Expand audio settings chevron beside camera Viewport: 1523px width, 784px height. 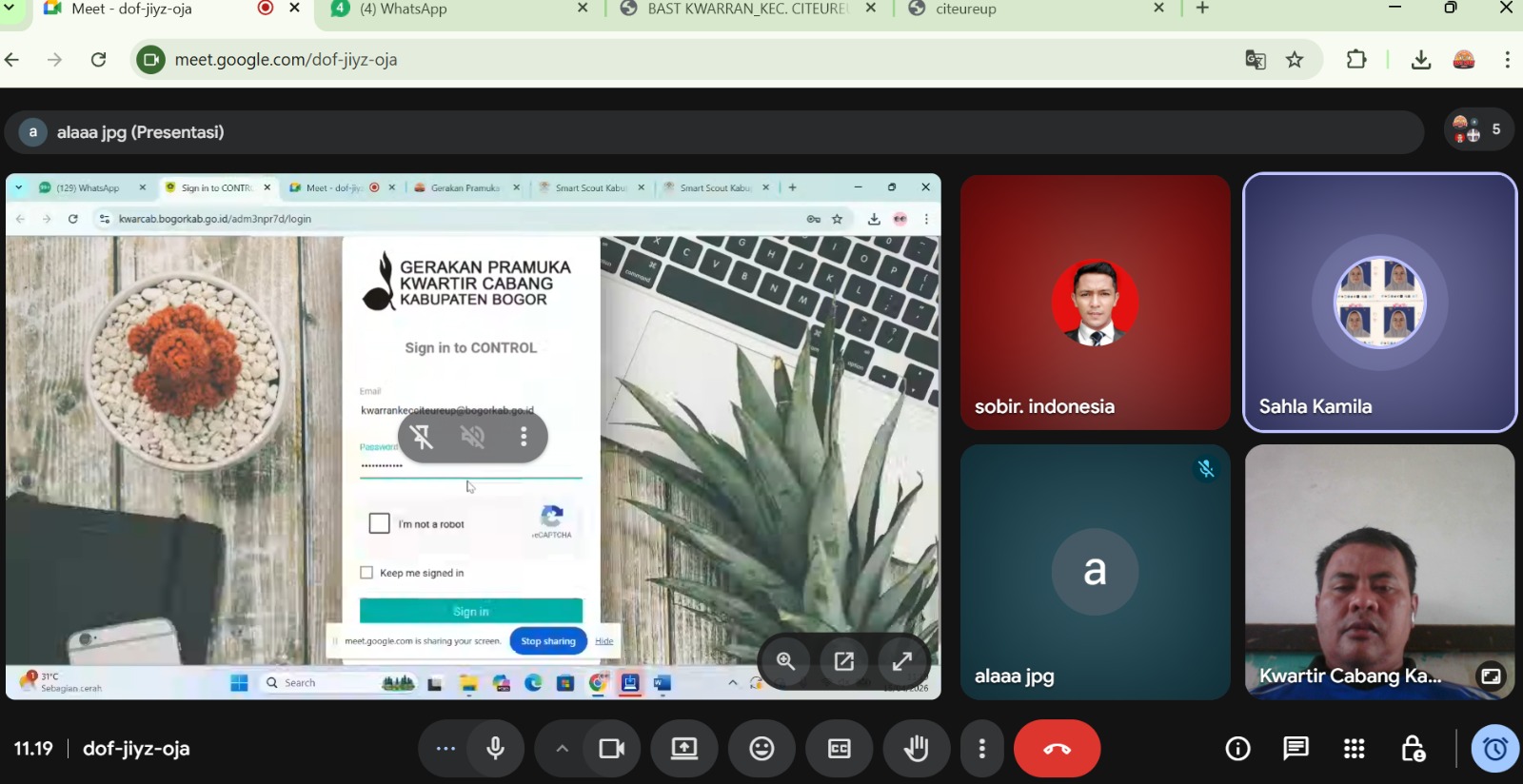pyautogui.click(x=562, y=749)
